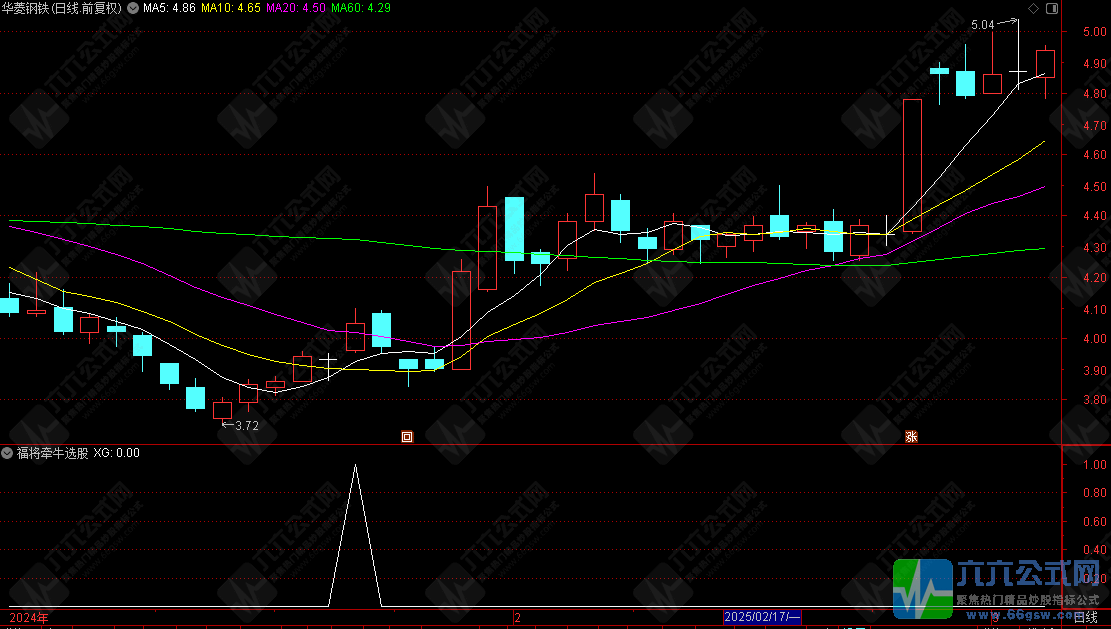The width and height of the screenshot is (1111, 629).
Task: Click the 日线 period label at bottom right
Action: (1085, 618)
